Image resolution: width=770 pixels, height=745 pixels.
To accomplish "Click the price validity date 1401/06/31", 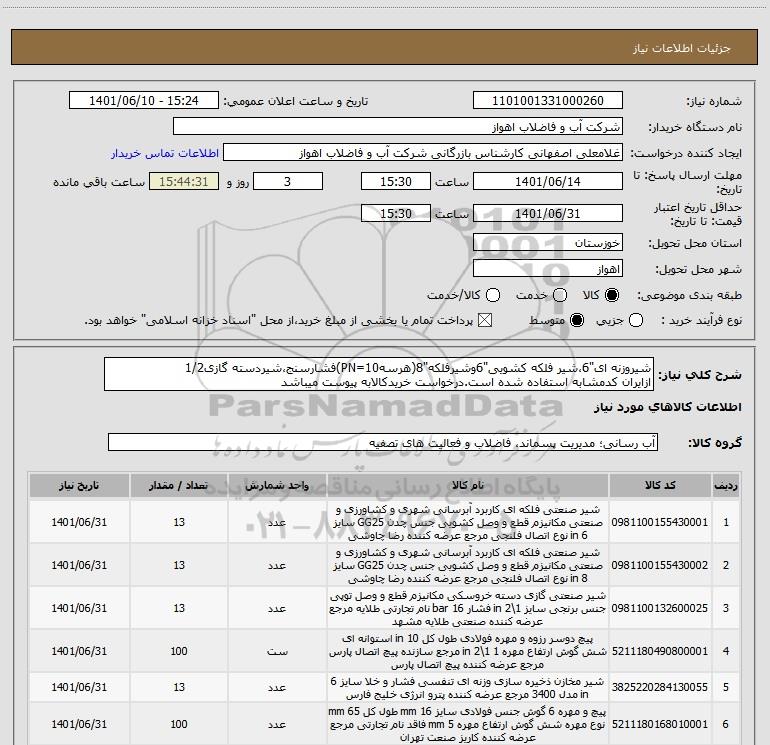I will click(548, 214).
